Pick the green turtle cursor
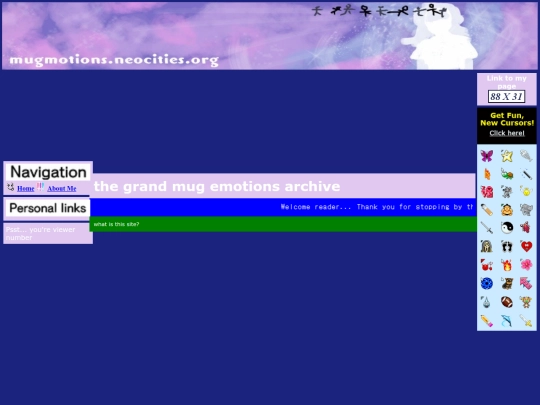 (507, 174)
